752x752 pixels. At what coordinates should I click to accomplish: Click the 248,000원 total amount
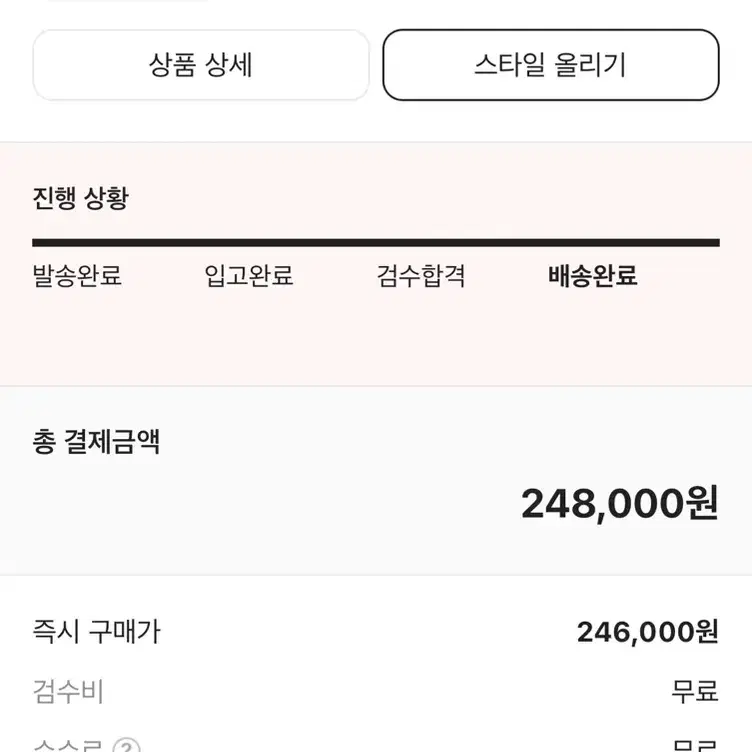(x=620, y=504)
